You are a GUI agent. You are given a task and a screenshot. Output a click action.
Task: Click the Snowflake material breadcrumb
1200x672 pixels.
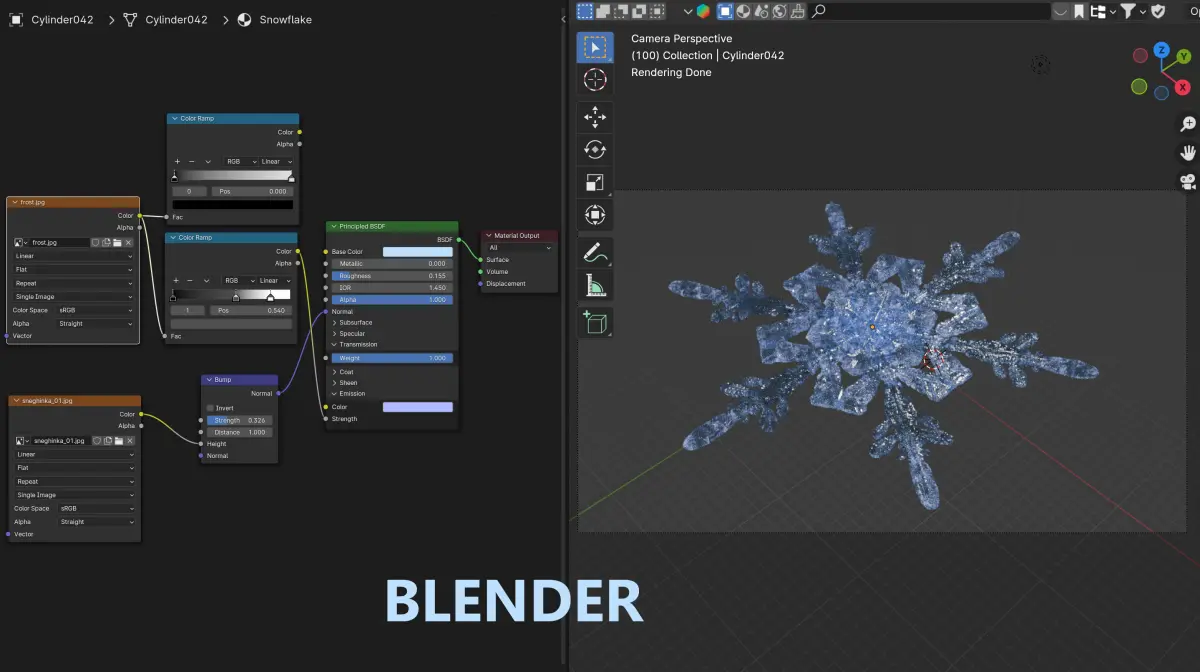tap(275, 19)
